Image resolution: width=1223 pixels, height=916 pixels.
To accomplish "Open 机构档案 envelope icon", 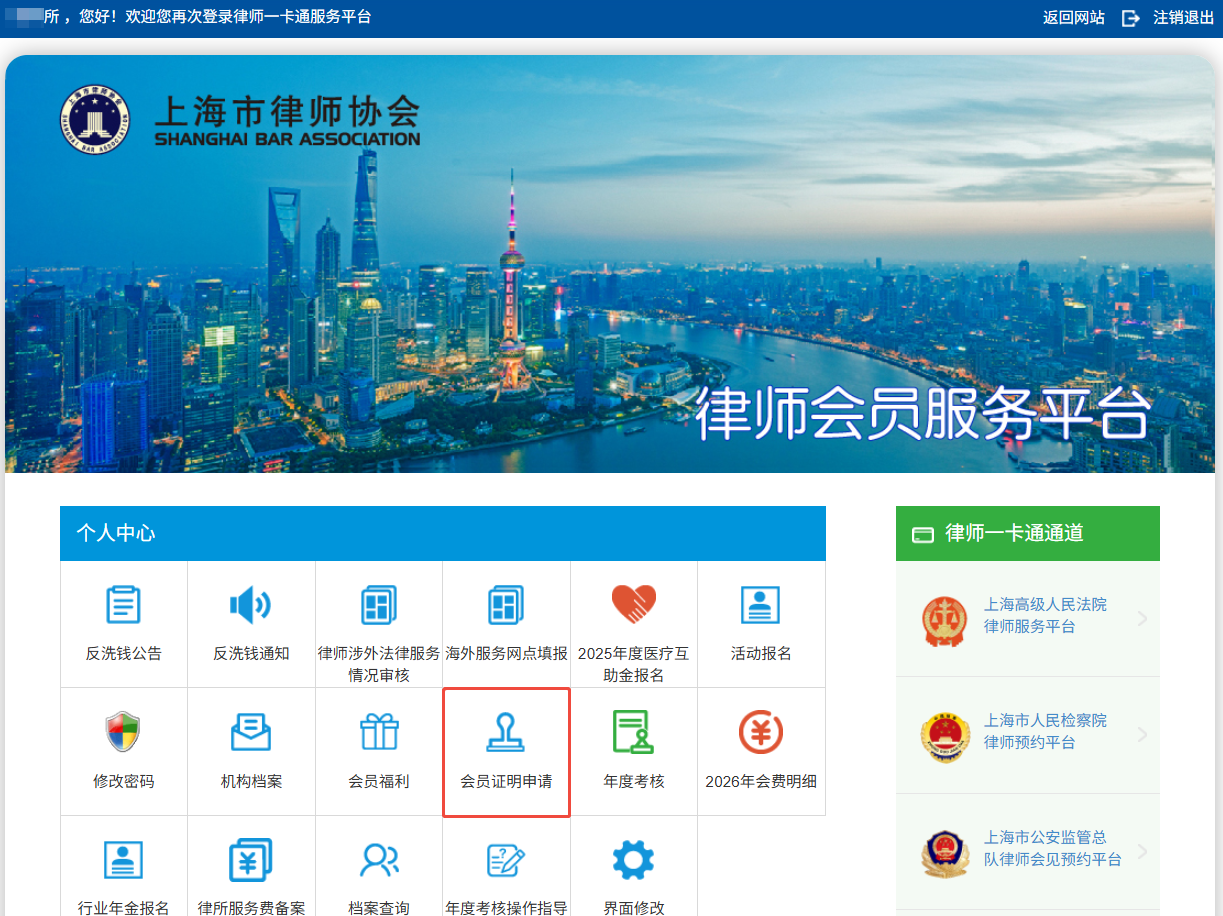I will pyautogui.click(x=251, y=732).
